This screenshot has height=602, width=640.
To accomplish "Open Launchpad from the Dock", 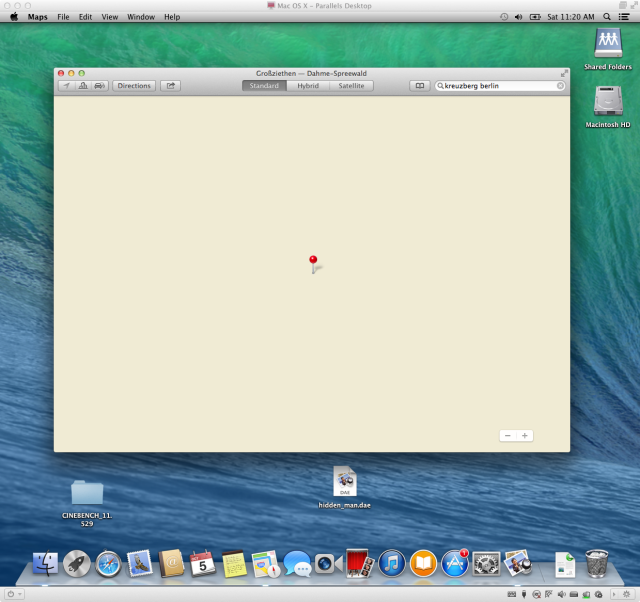I will (x=77, y=564).
